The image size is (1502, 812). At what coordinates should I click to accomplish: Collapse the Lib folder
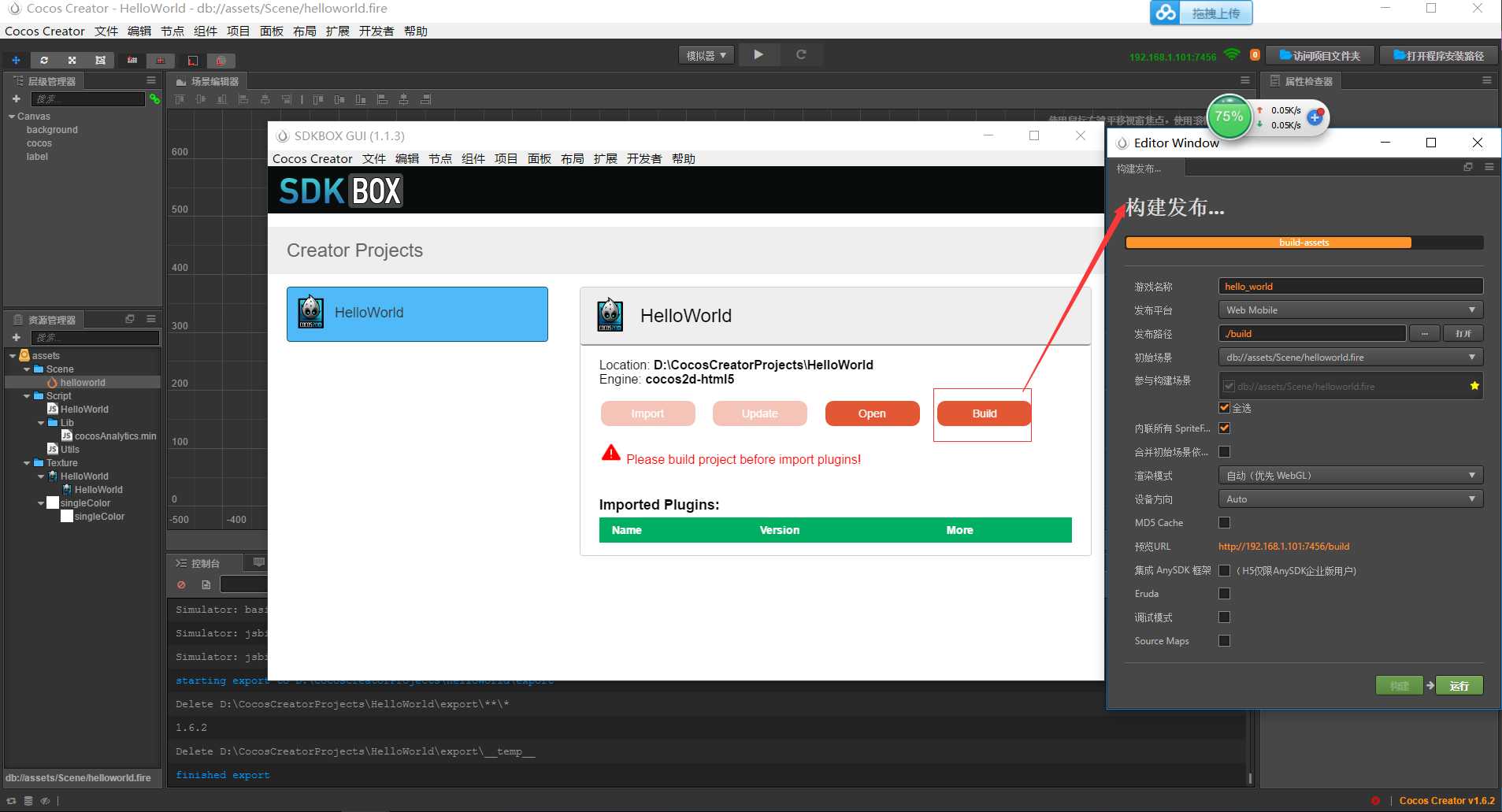click(40, 423)
